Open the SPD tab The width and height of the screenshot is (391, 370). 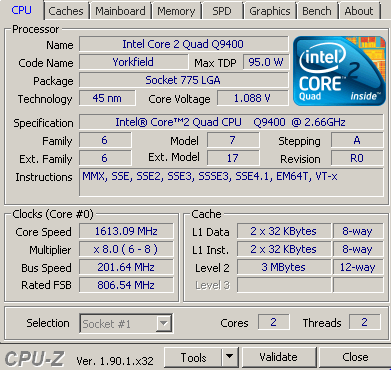pyautogui.click(x=222, y=11)
